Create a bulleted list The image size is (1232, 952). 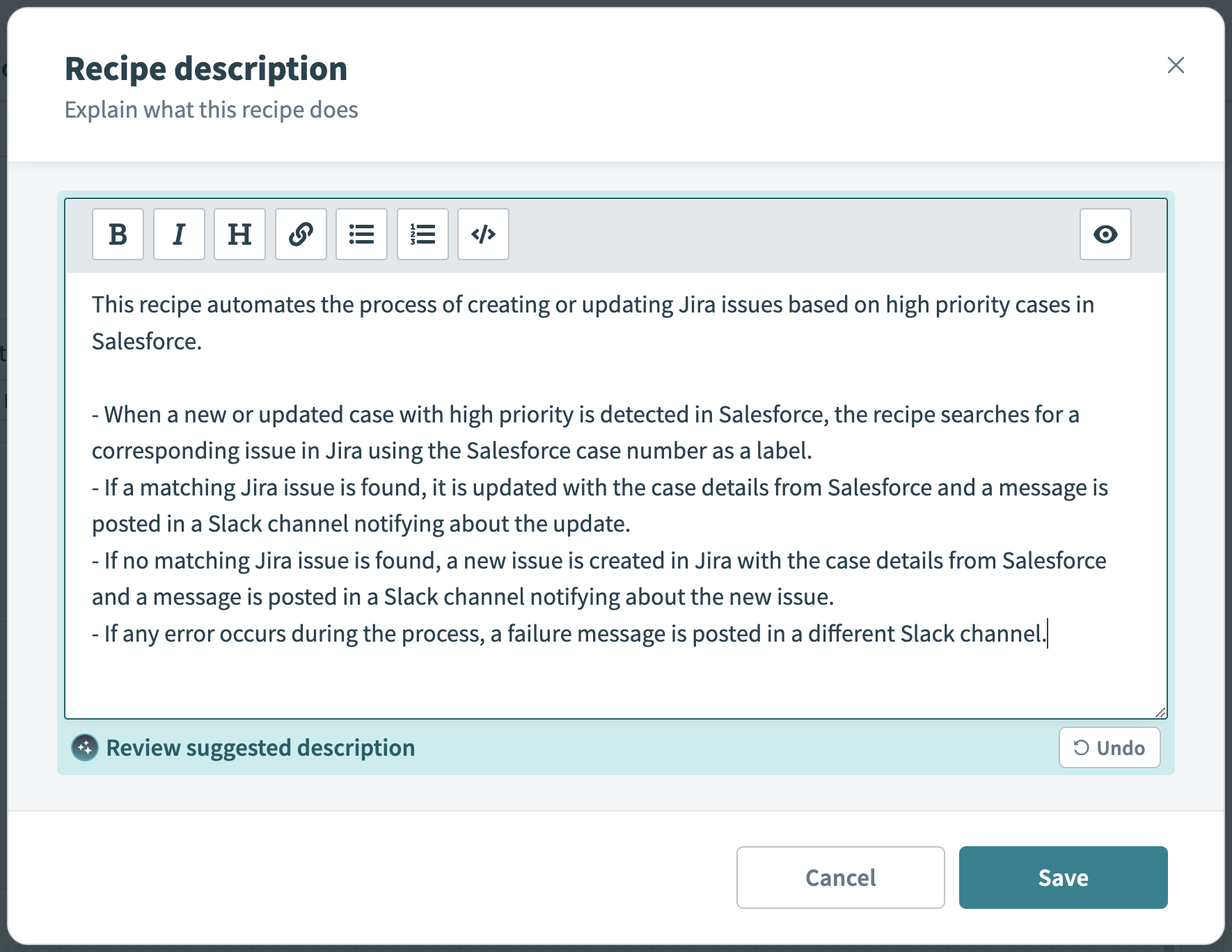click(361, 235)
